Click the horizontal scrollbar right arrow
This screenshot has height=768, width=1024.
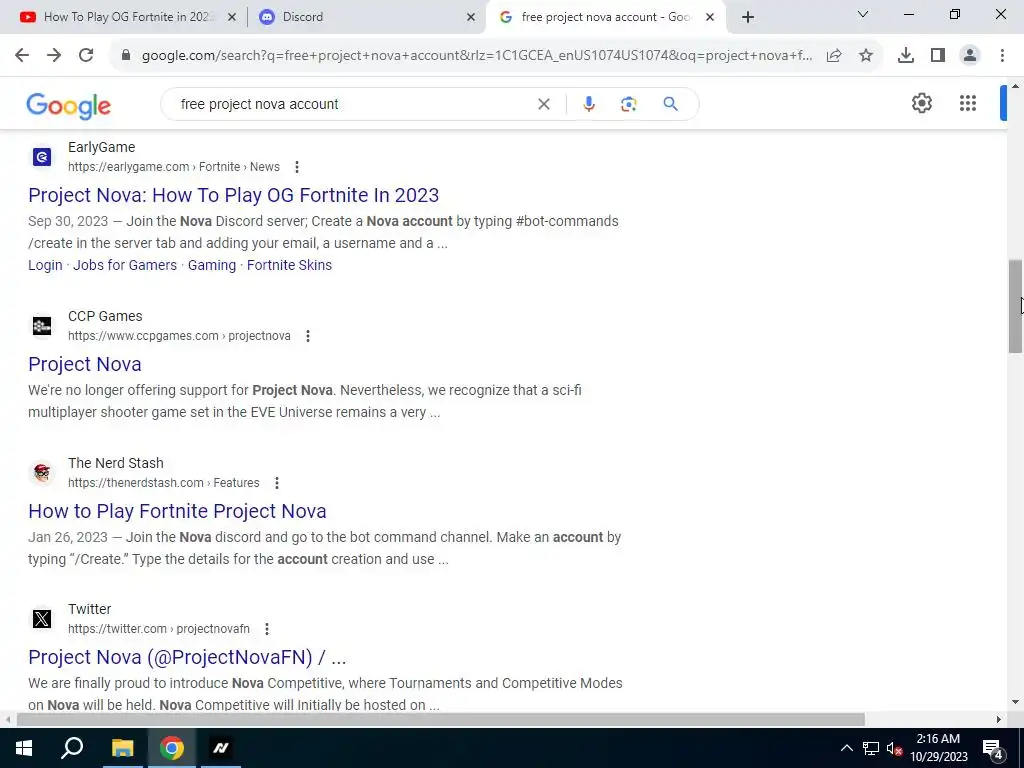pos(999,720)
